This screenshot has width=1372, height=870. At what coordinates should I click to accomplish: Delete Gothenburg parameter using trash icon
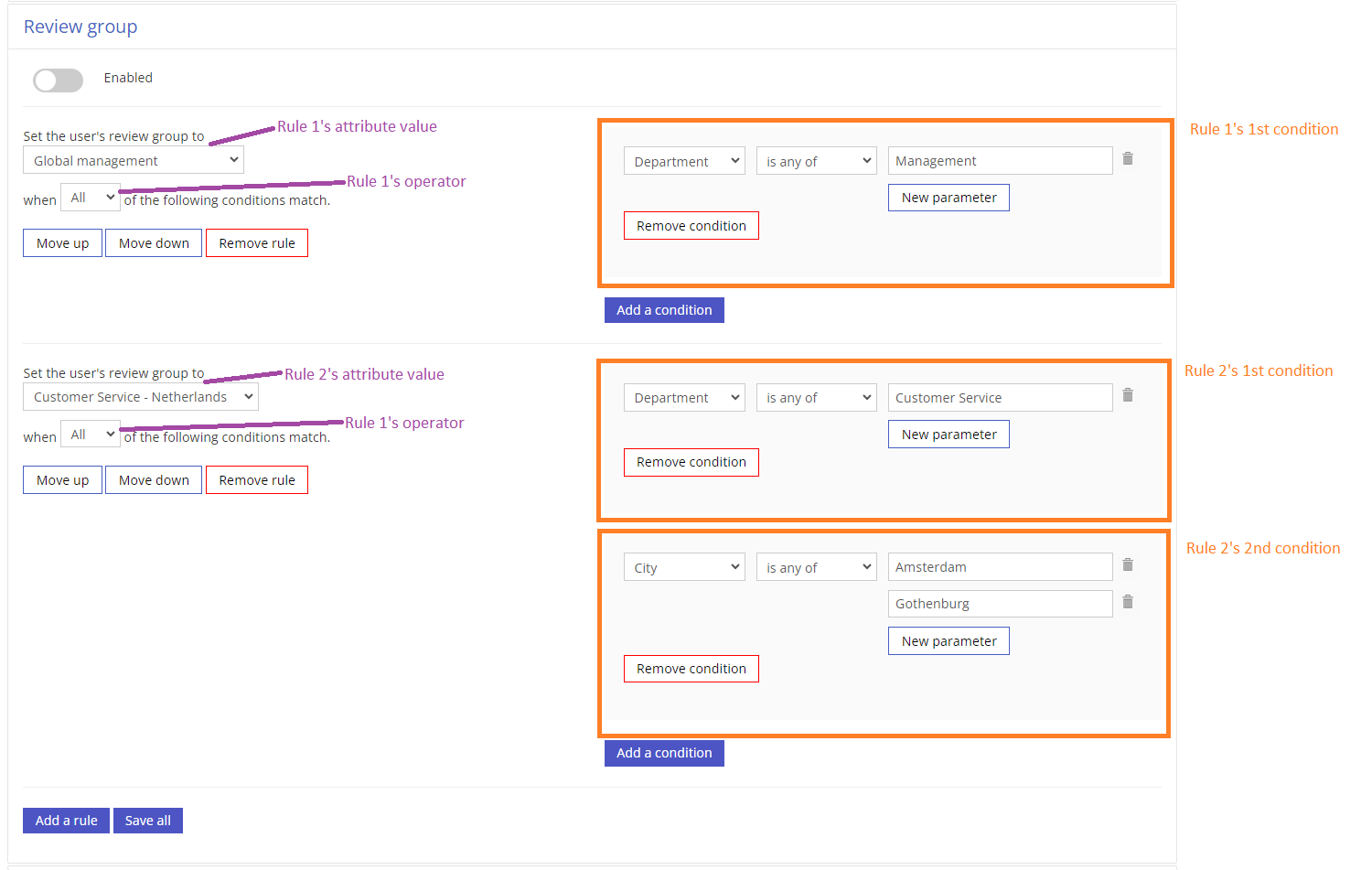(x=1128, y=602)
